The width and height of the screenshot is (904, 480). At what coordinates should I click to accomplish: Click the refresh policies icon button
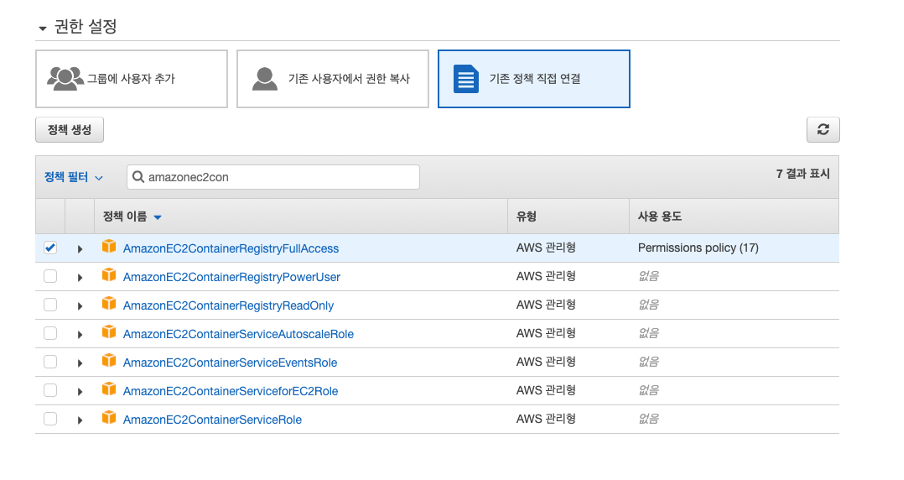click(x=823, y=130)
